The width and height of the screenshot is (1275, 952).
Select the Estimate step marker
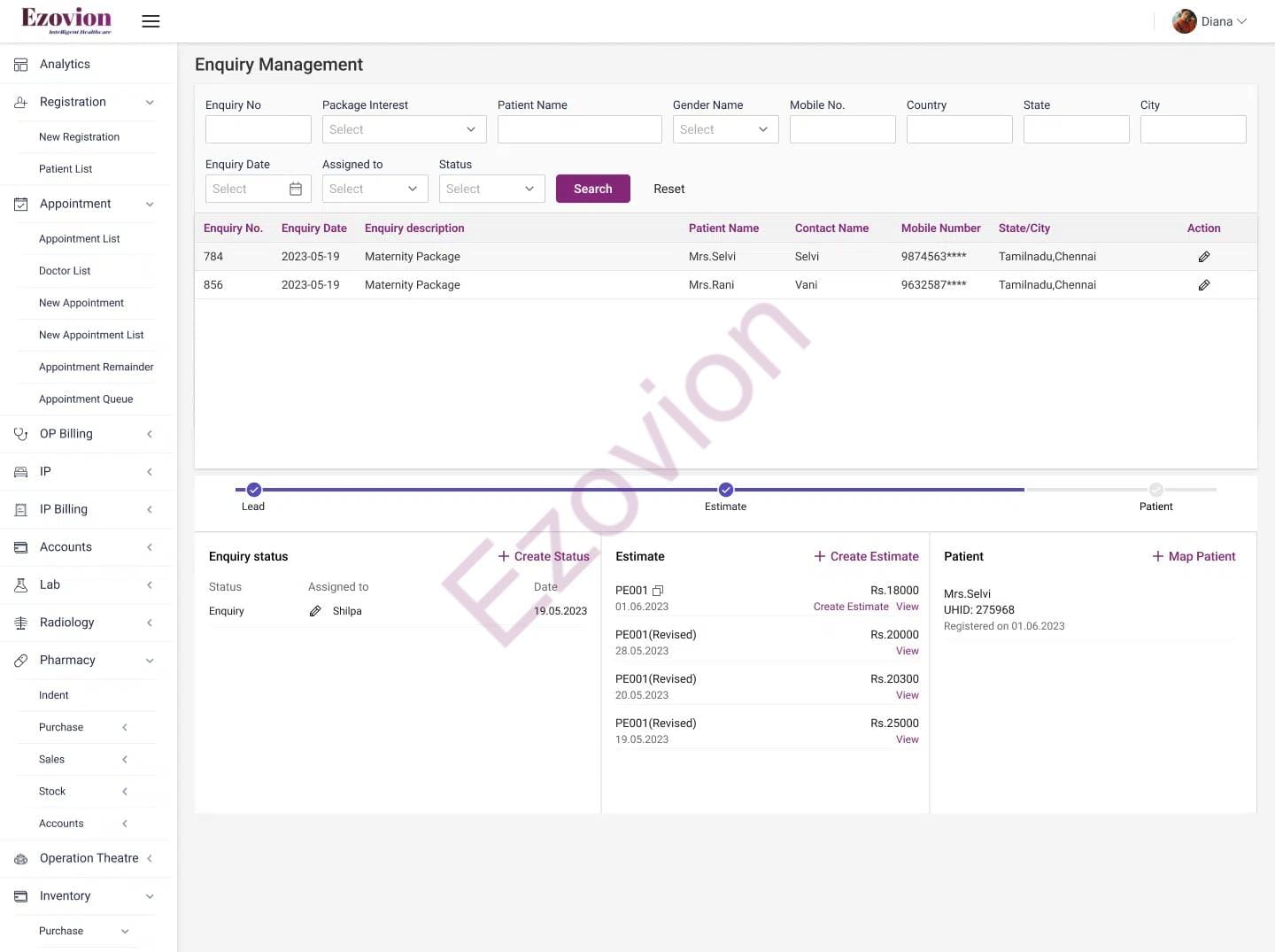(x=726, y=490)
